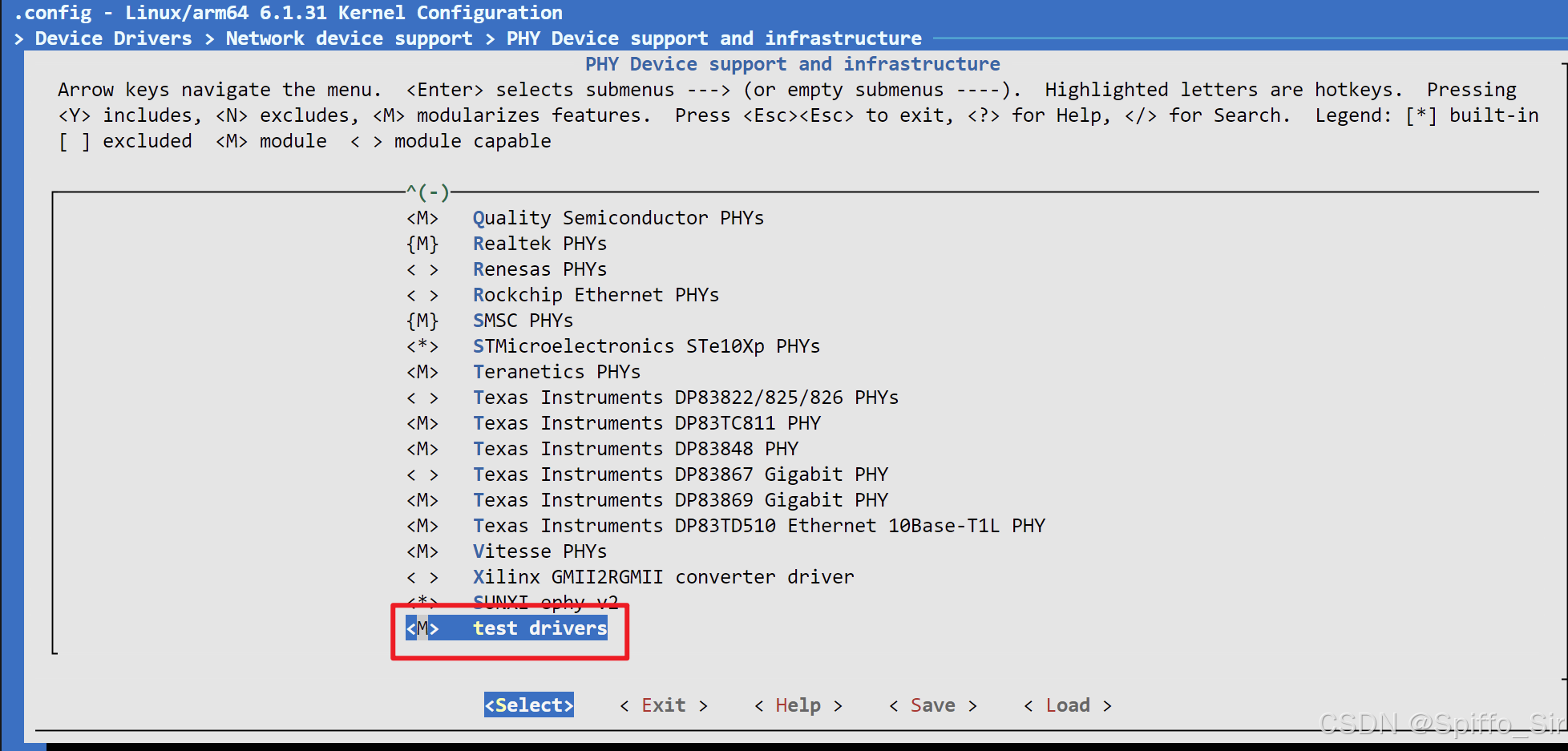This screenshot has width=1568, height=751.
Task: Open the Help option
Action: 797,705
